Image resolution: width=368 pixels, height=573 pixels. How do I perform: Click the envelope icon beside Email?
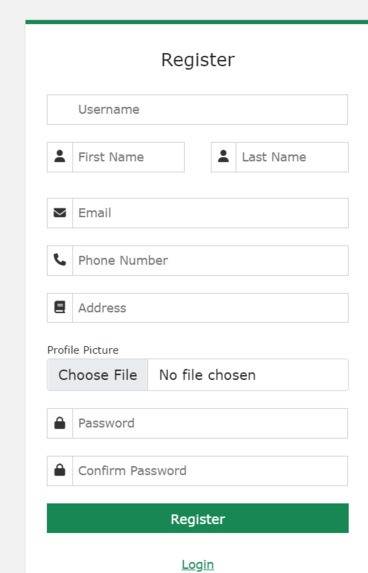pyautogui.click(x=60, y=213)
